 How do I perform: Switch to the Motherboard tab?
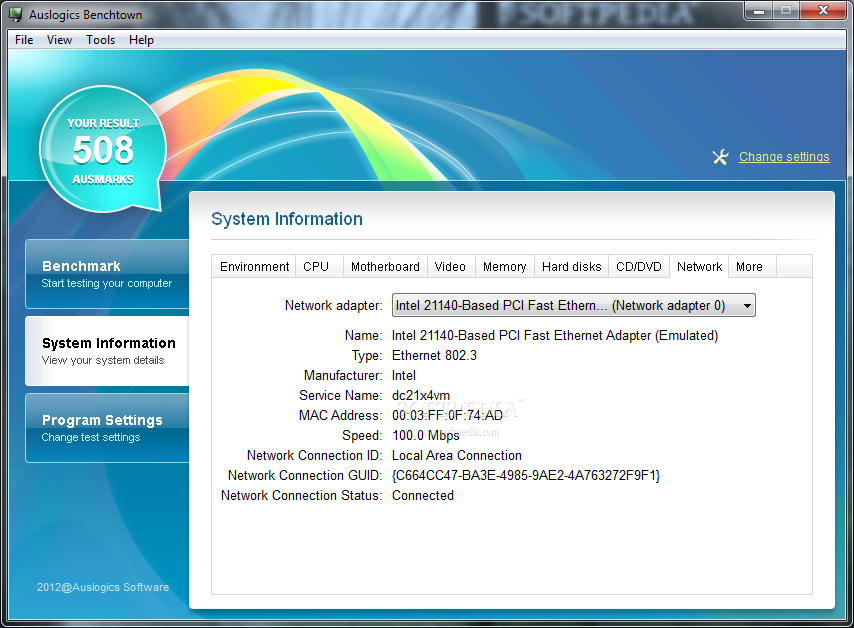point(385,266)
